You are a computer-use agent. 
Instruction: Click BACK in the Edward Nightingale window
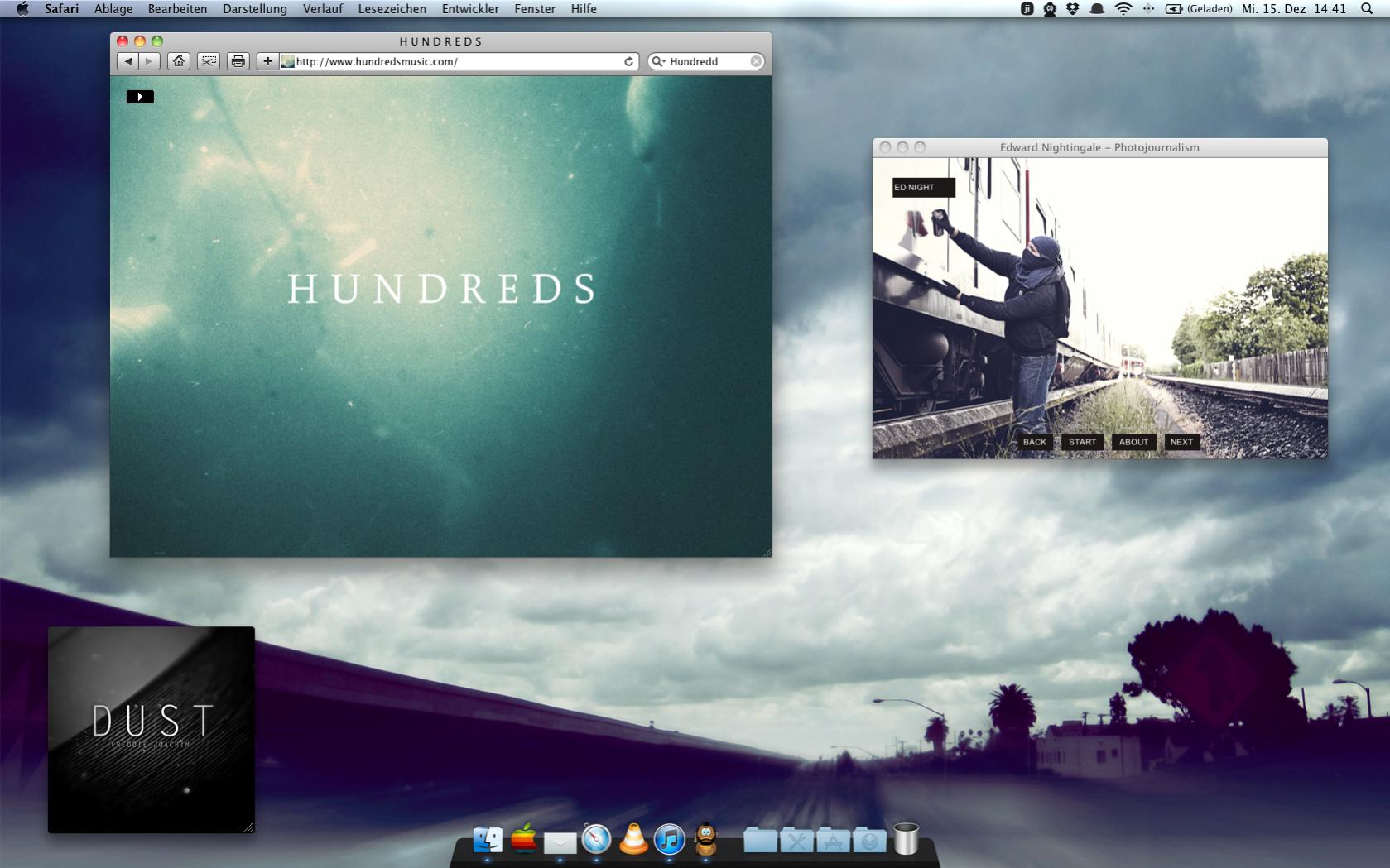1035,442
